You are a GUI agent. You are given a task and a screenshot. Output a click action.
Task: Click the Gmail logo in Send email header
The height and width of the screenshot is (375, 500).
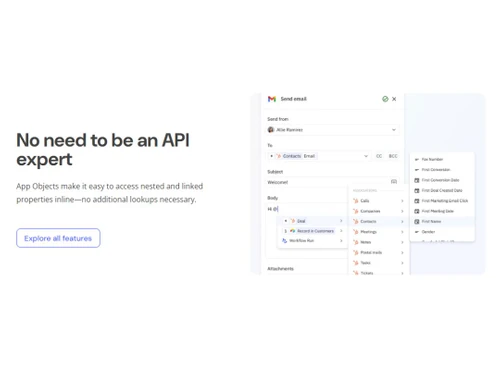[272, 99]
